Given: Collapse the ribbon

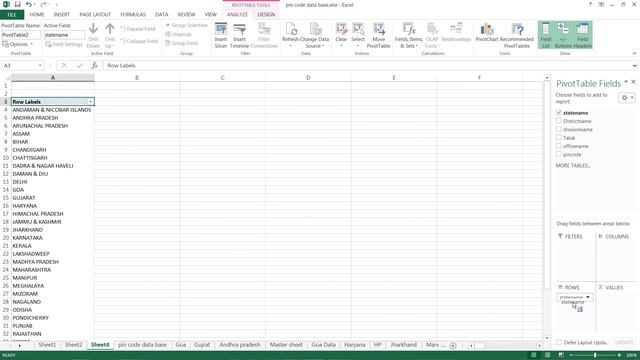Looking at the screenshot, I should 634,53.
